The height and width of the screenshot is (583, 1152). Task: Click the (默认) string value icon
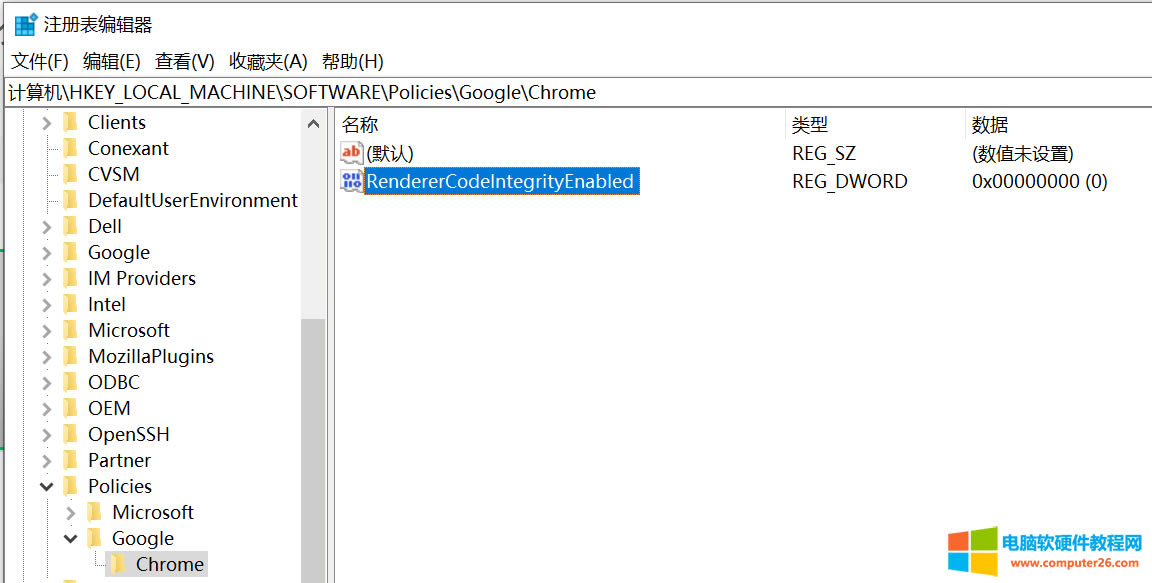point(351,153)
